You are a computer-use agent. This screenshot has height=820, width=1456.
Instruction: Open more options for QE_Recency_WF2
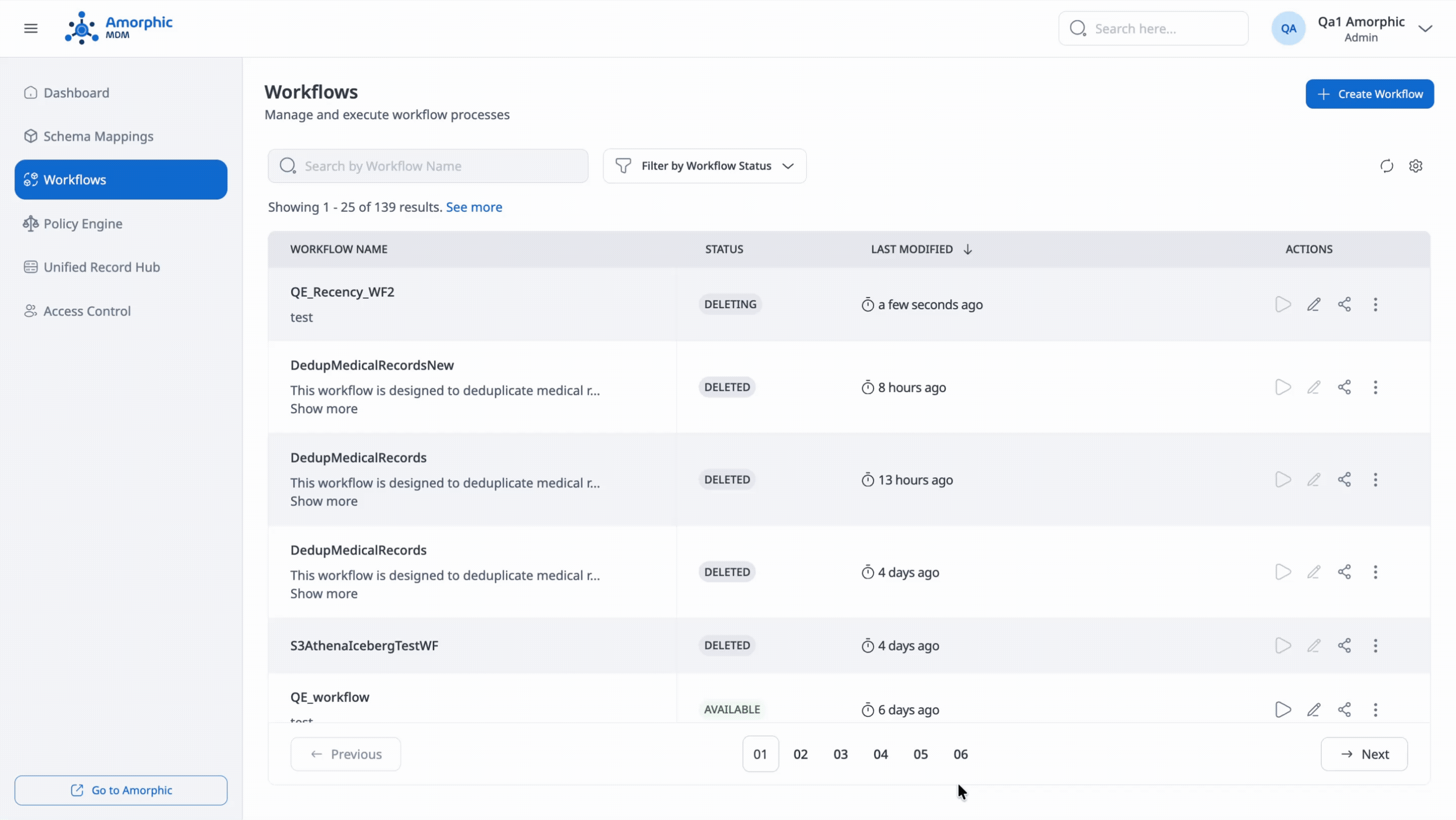tap(1375, 305)
